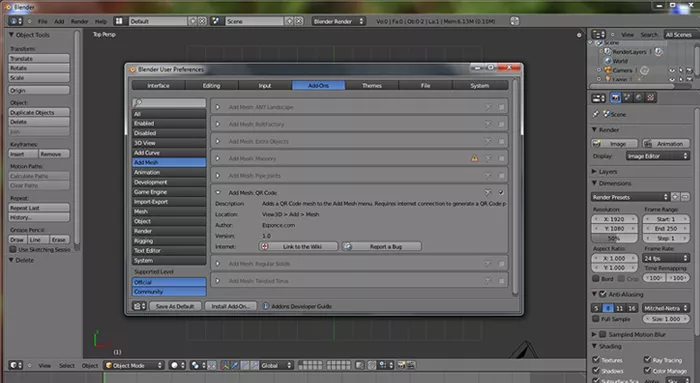700x383 pixels.
Task: Open the pivot point selector icon
Action: (197, 365)
